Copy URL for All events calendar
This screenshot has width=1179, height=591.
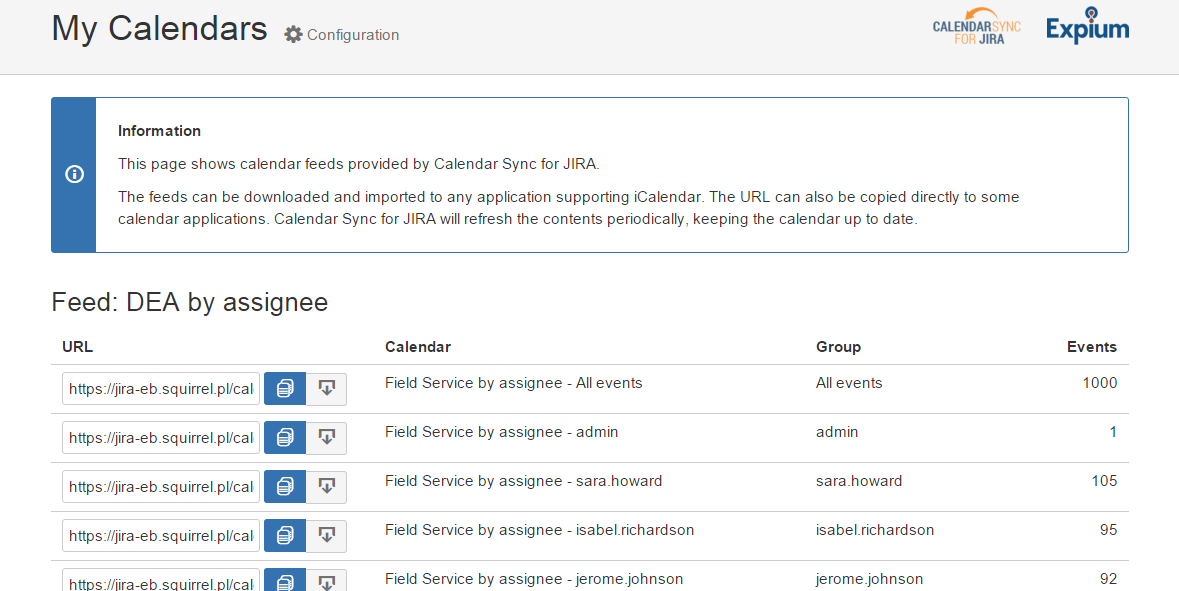pos(285,389)
